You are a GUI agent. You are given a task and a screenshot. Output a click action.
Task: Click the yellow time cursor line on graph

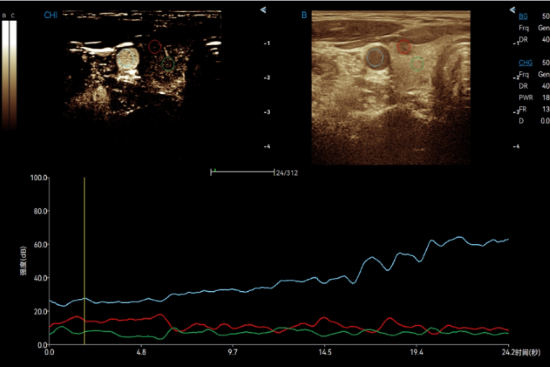pos(85,261)
